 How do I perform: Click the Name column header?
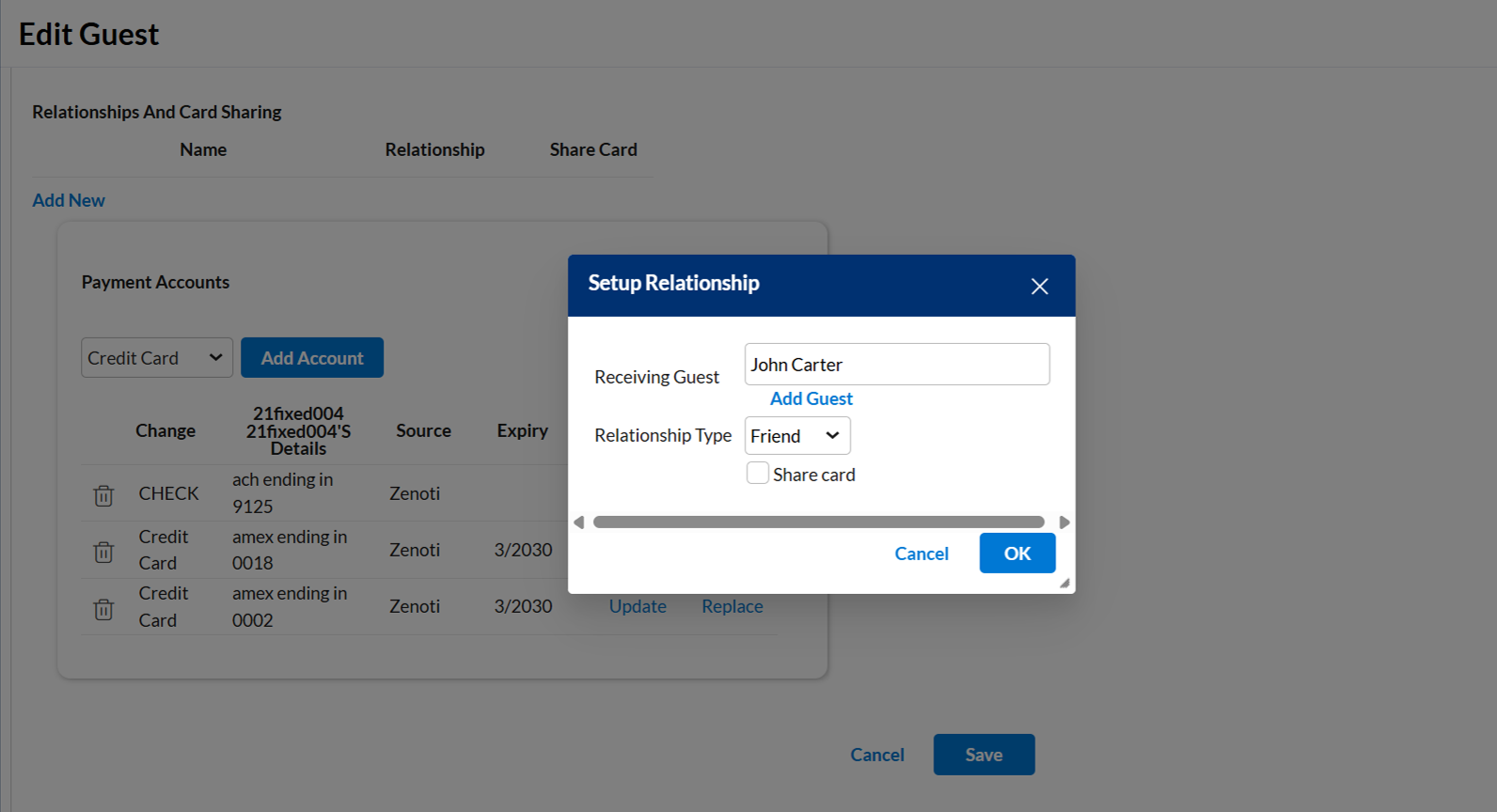203,149
